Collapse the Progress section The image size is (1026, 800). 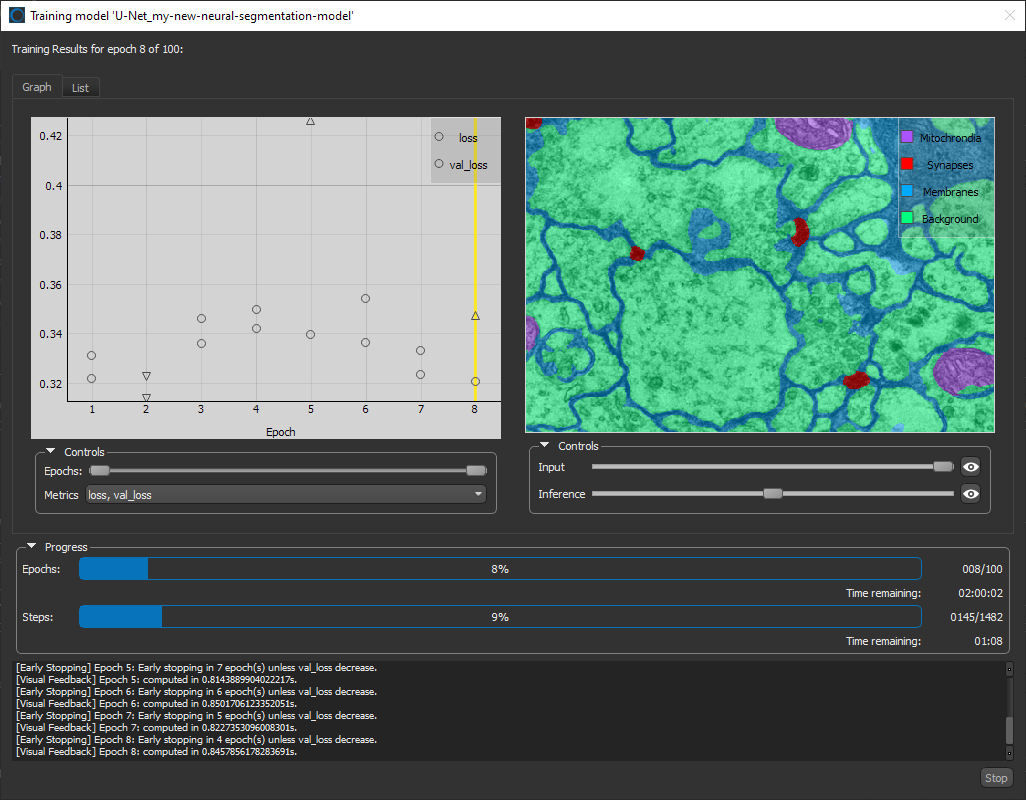(x=33, y=547)
